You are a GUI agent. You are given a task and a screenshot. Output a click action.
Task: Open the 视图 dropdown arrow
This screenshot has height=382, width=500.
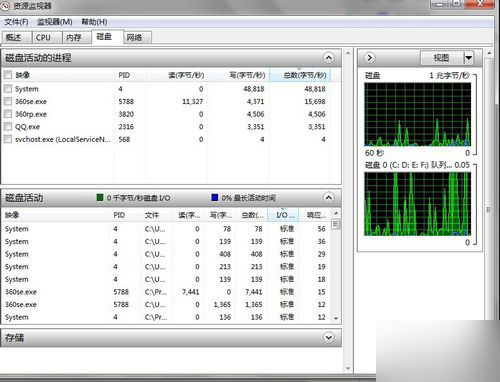469,58
